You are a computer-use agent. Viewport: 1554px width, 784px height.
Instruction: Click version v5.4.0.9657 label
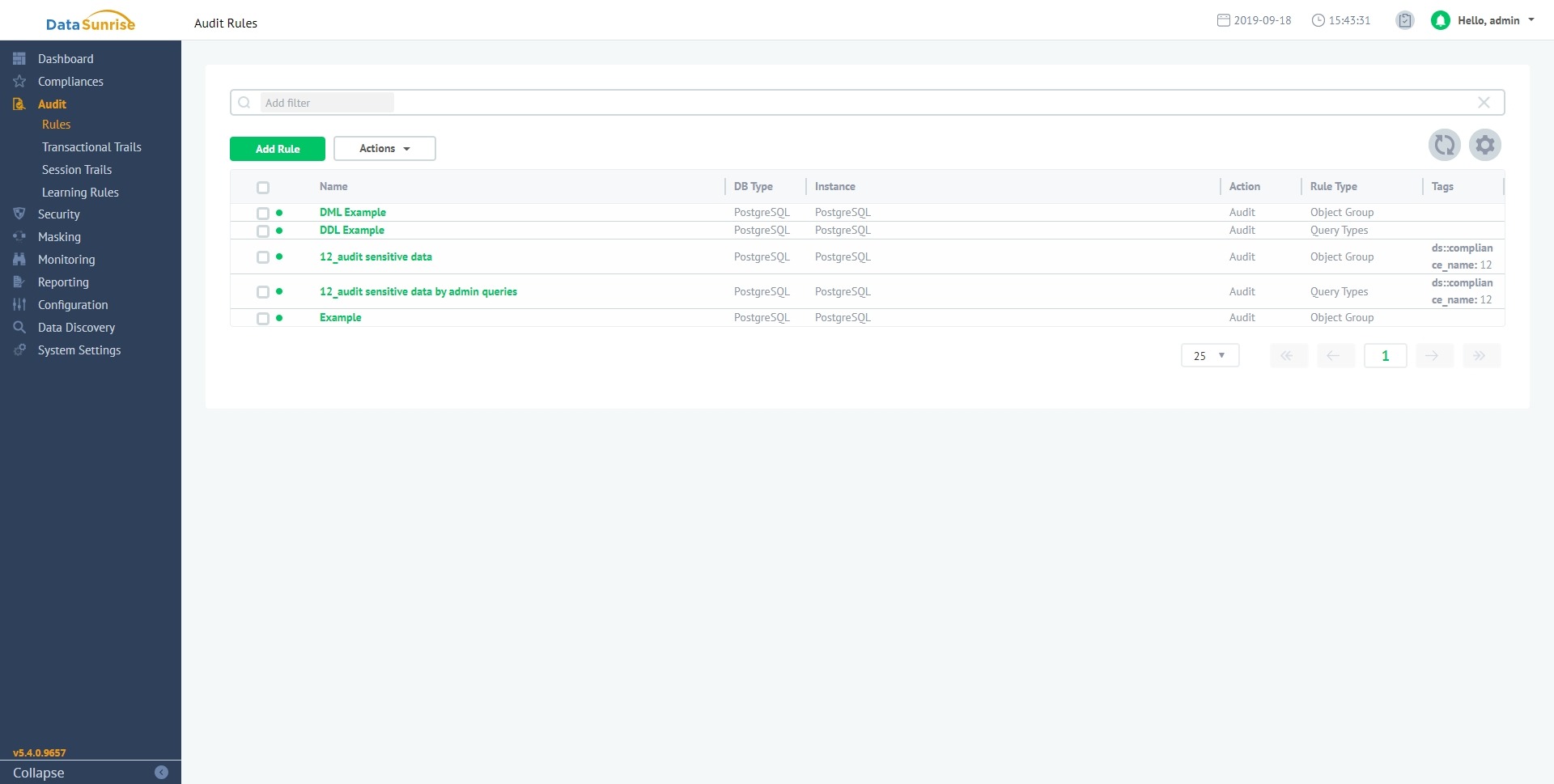point(40,752)
